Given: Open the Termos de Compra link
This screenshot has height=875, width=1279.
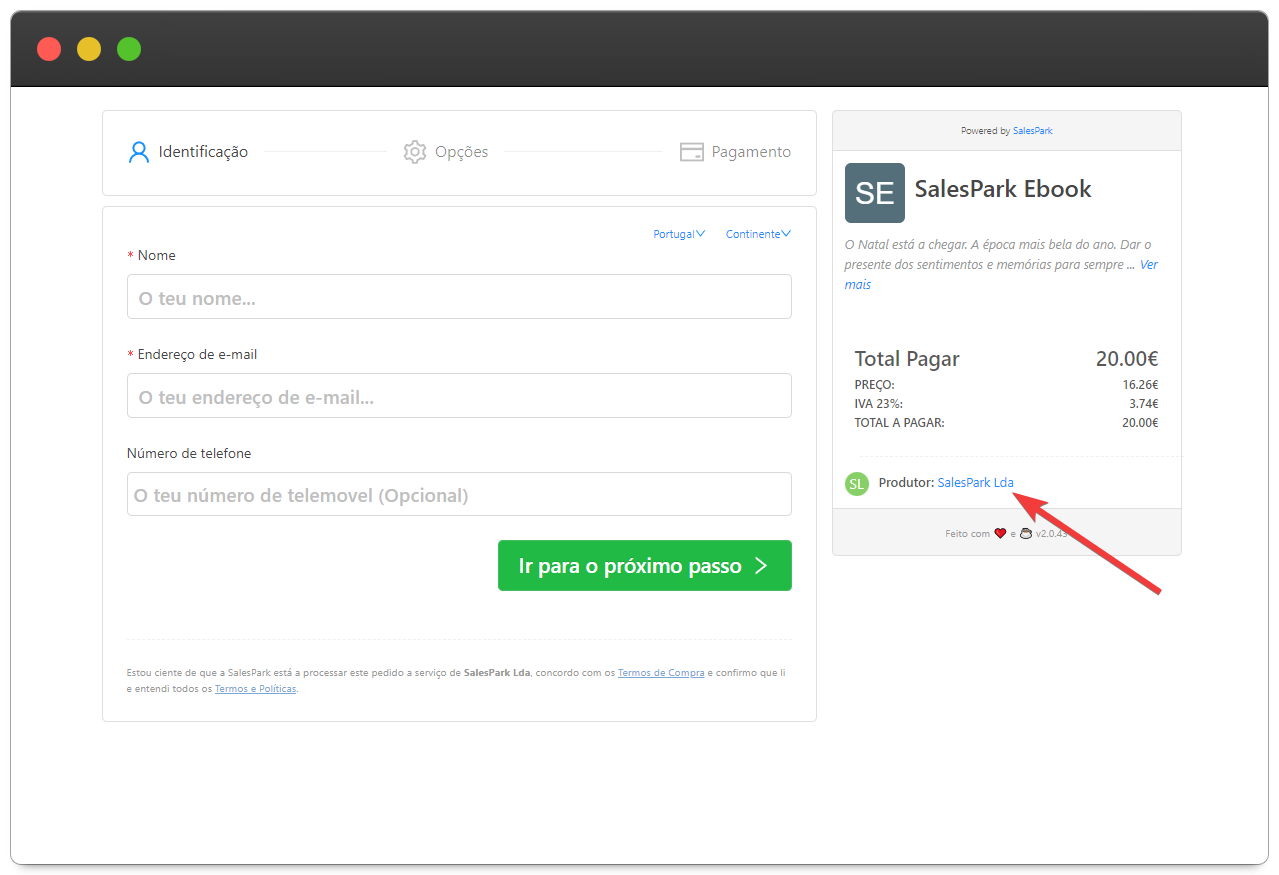Looking at the screenshot, I should tap(660, 673).
